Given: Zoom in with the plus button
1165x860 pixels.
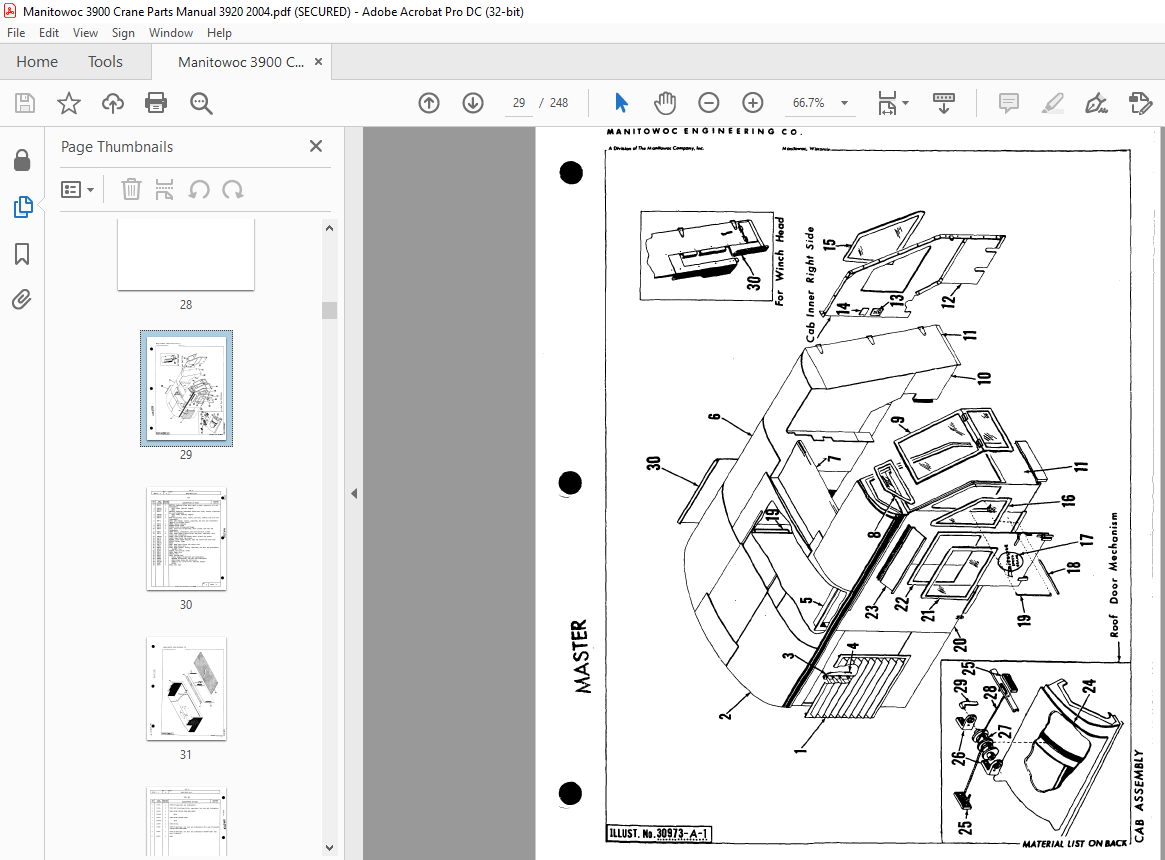Looking at the screenshot, I should [x=753, y=103].
